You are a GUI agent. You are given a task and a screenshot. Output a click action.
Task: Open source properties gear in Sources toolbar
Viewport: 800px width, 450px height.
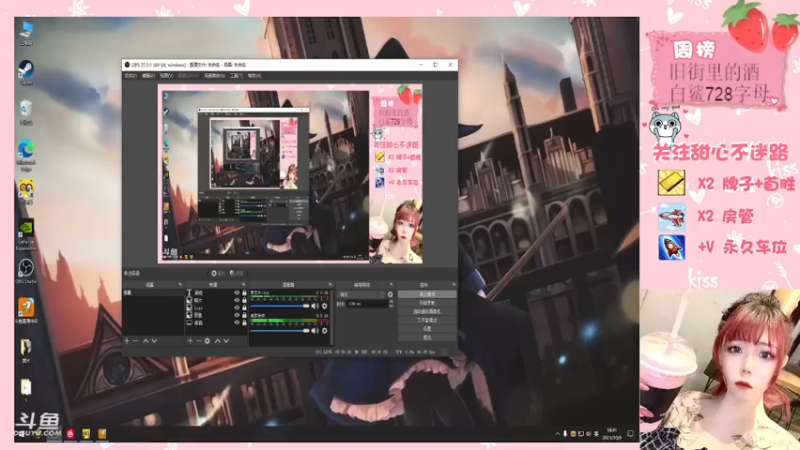click(x=207, y=340)
